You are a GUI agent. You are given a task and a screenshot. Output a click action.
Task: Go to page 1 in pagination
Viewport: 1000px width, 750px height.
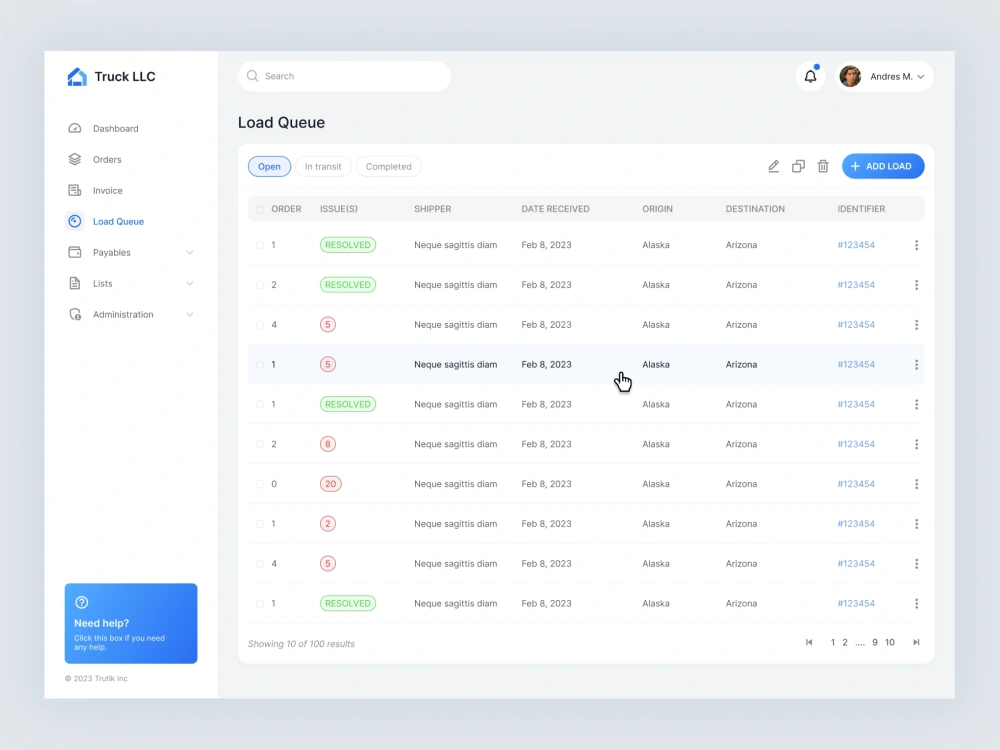832,642
